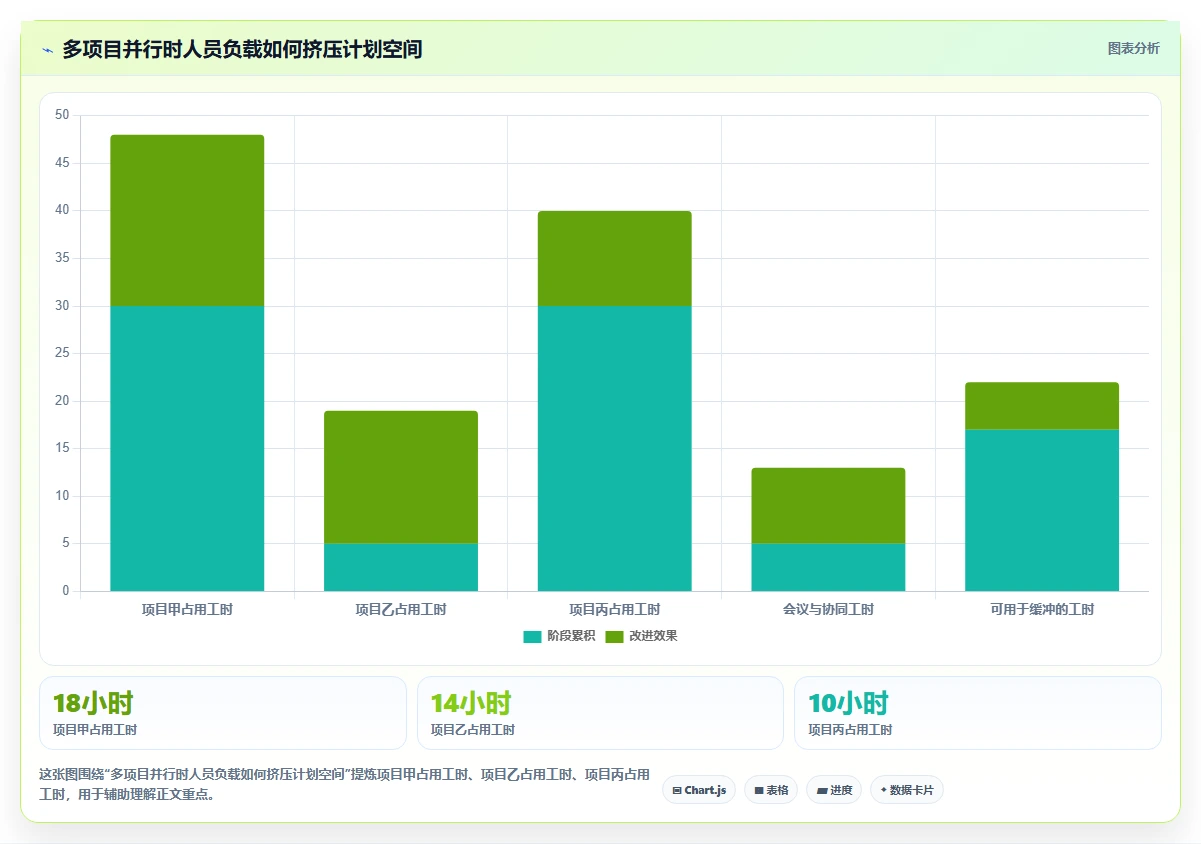The image size is (1201, 844).
Task: Click green segment of 项目甲占用工时 bar
Action: pos(187,220)
